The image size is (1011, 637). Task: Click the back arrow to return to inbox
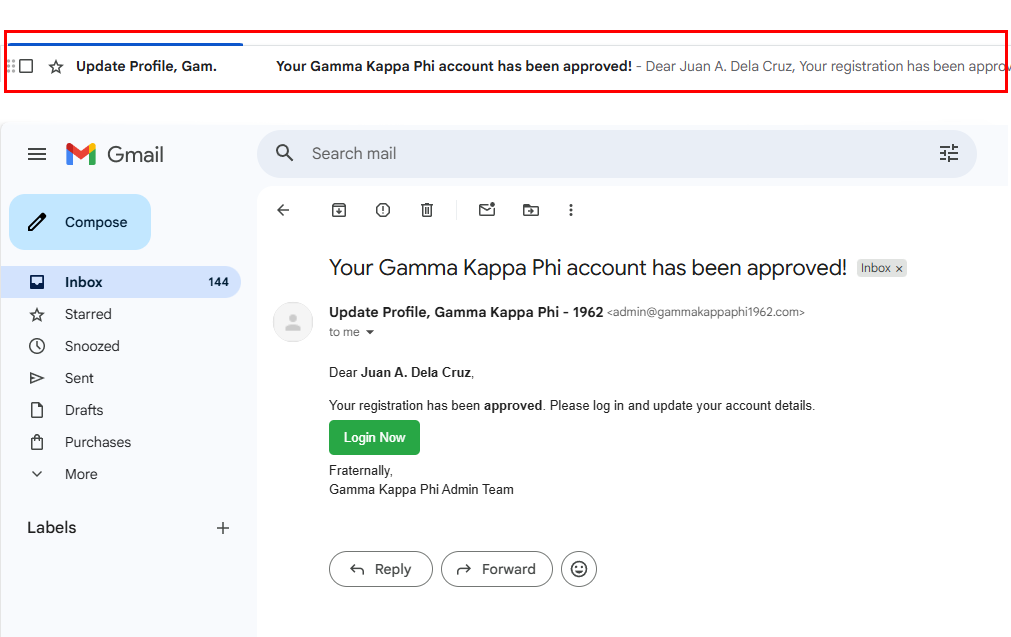click(283, 210)
